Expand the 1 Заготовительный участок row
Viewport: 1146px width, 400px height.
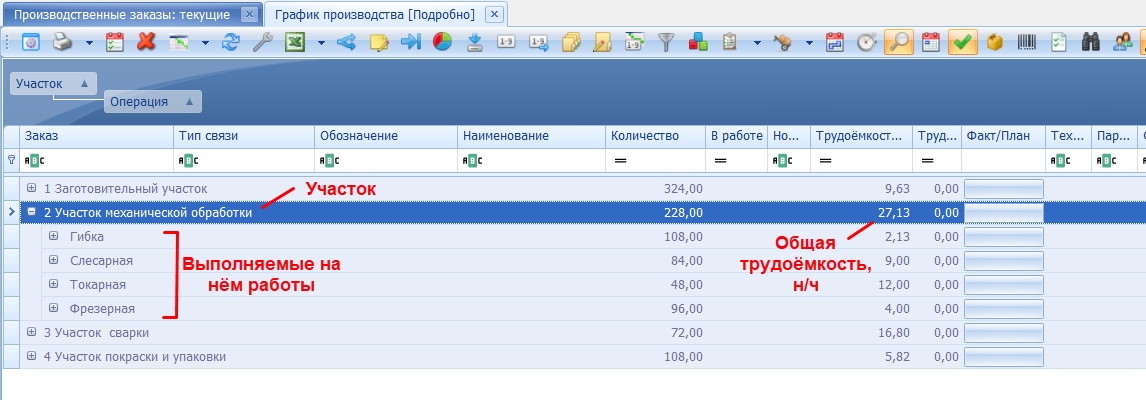tap(31, 188)
